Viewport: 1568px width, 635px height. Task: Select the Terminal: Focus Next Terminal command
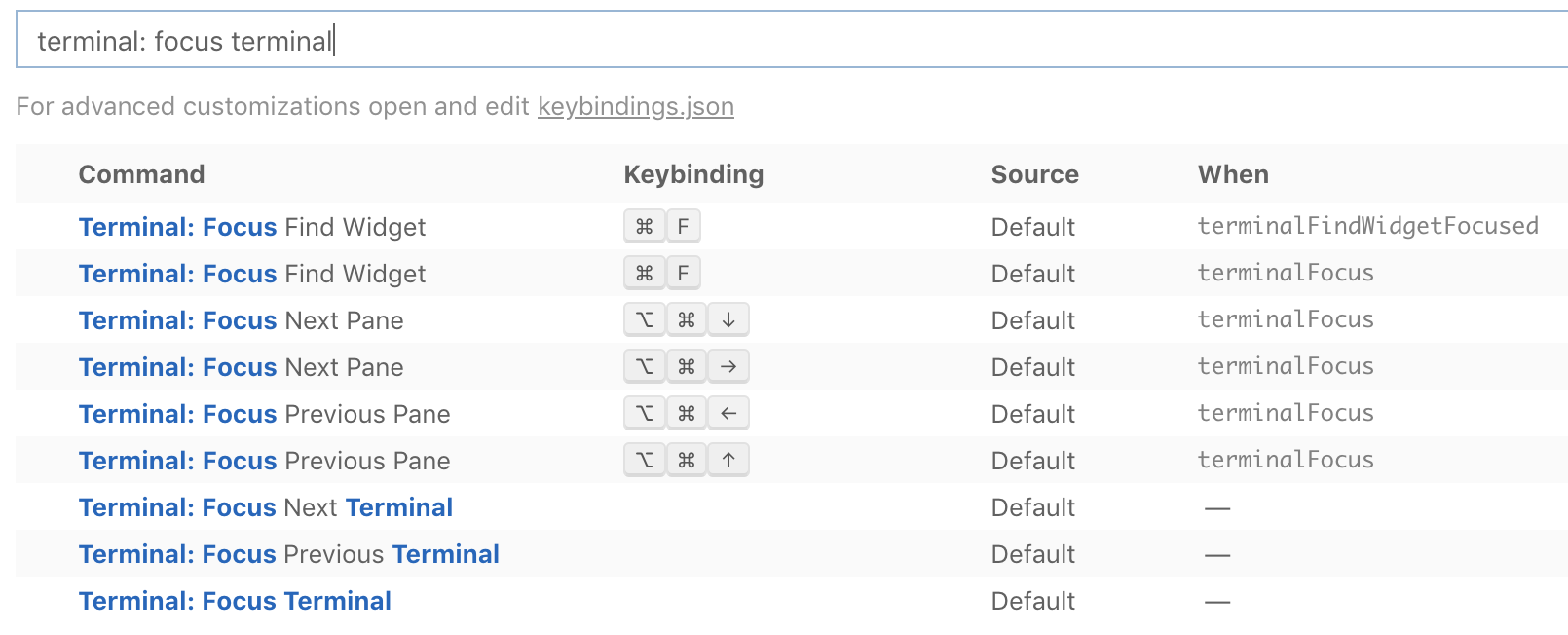265,507
